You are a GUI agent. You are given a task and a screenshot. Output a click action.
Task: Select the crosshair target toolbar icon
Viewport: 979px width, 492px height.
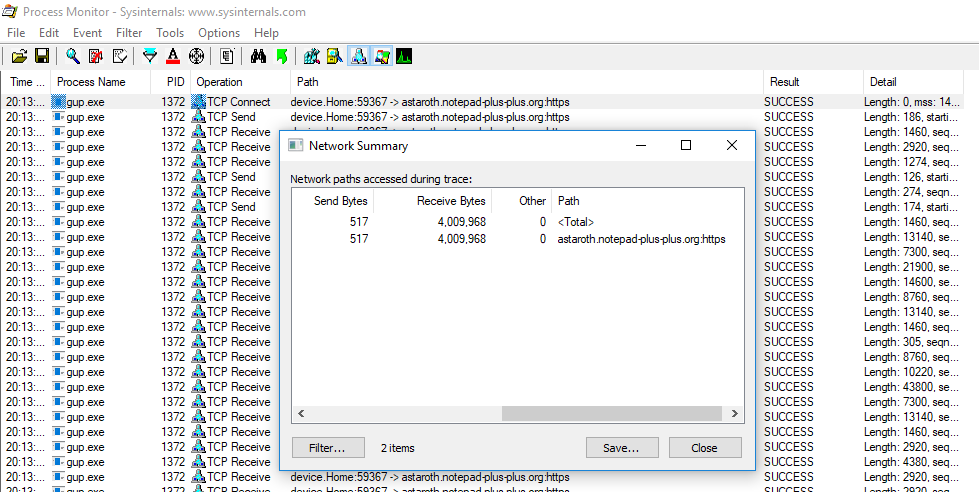pyautogui.click(x=196, y=57)
